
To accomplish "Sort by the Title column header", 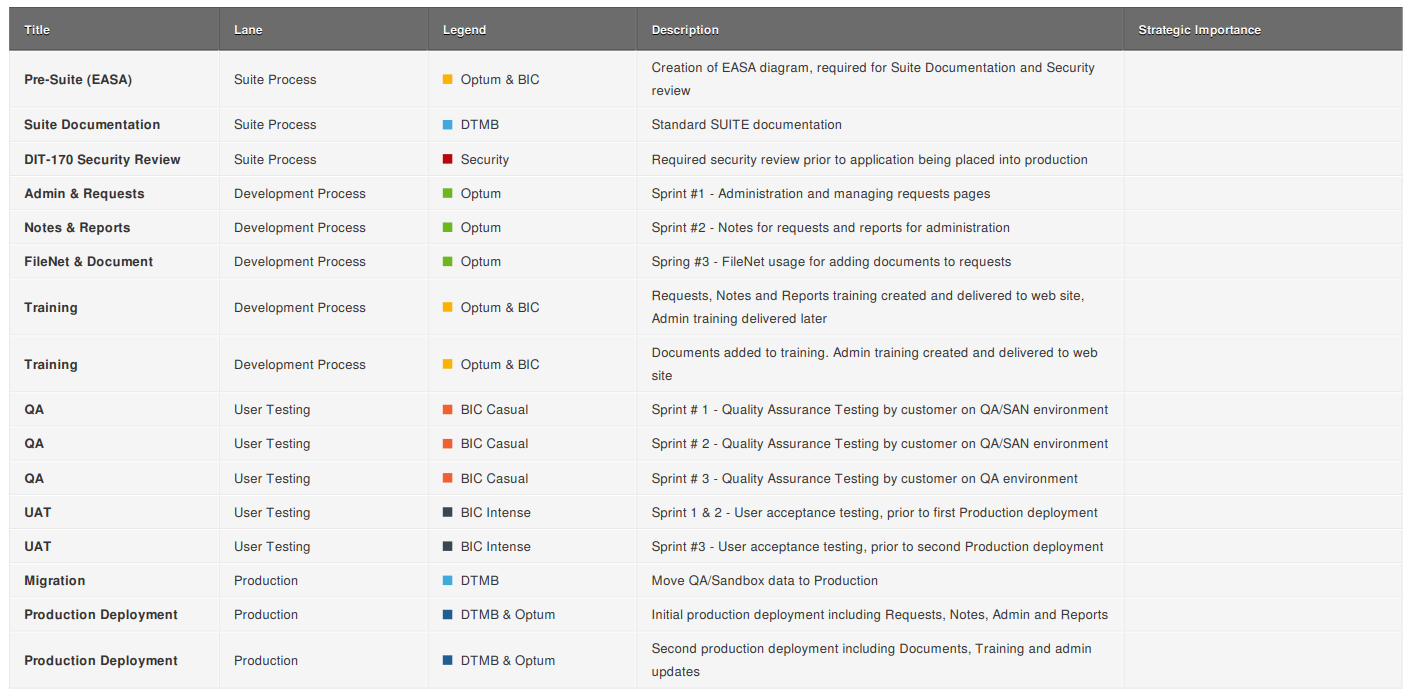I will [x=114, y=30].
